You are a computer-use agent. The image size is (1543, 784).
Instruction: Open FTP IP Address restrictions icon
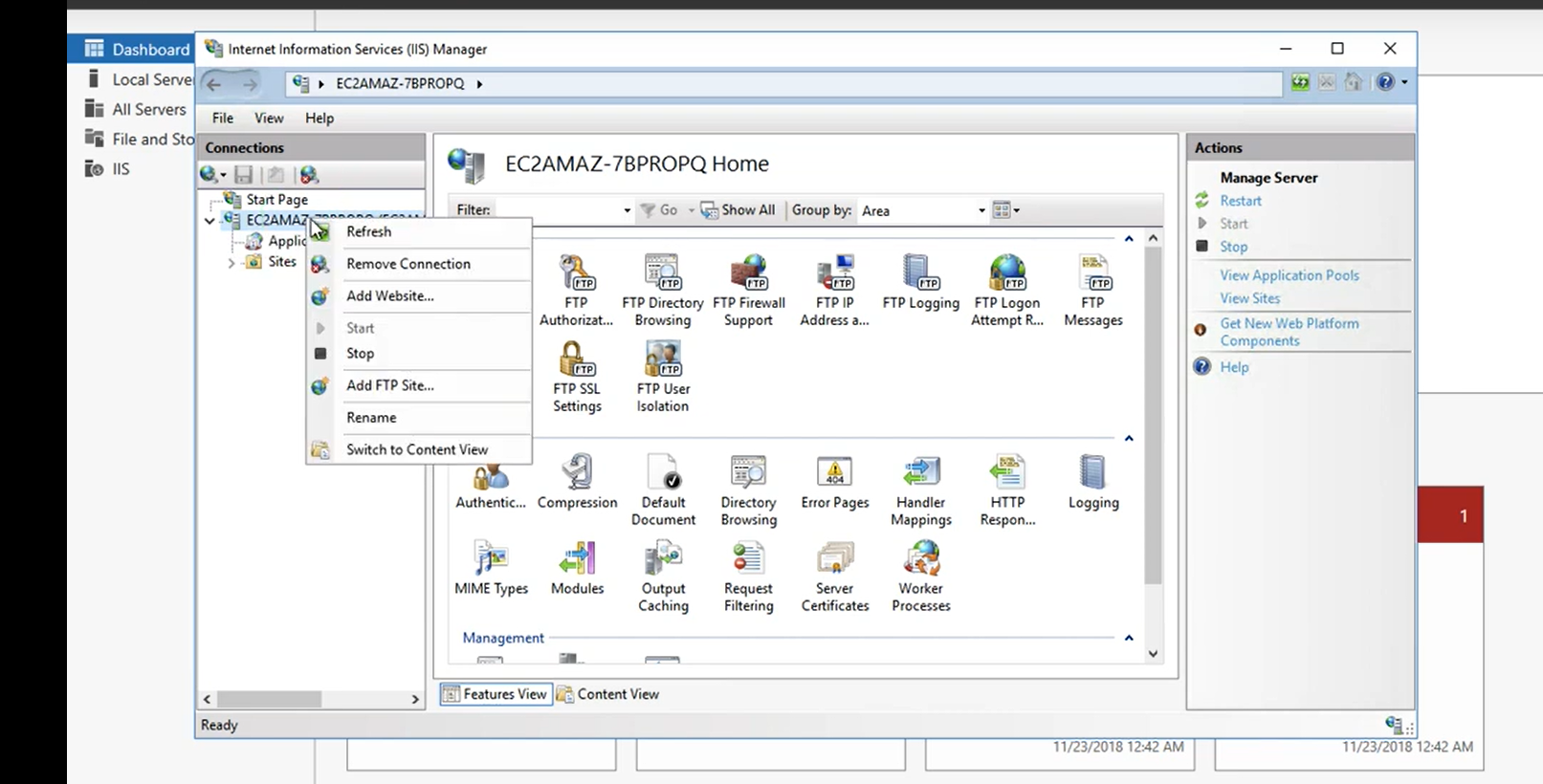834,291
